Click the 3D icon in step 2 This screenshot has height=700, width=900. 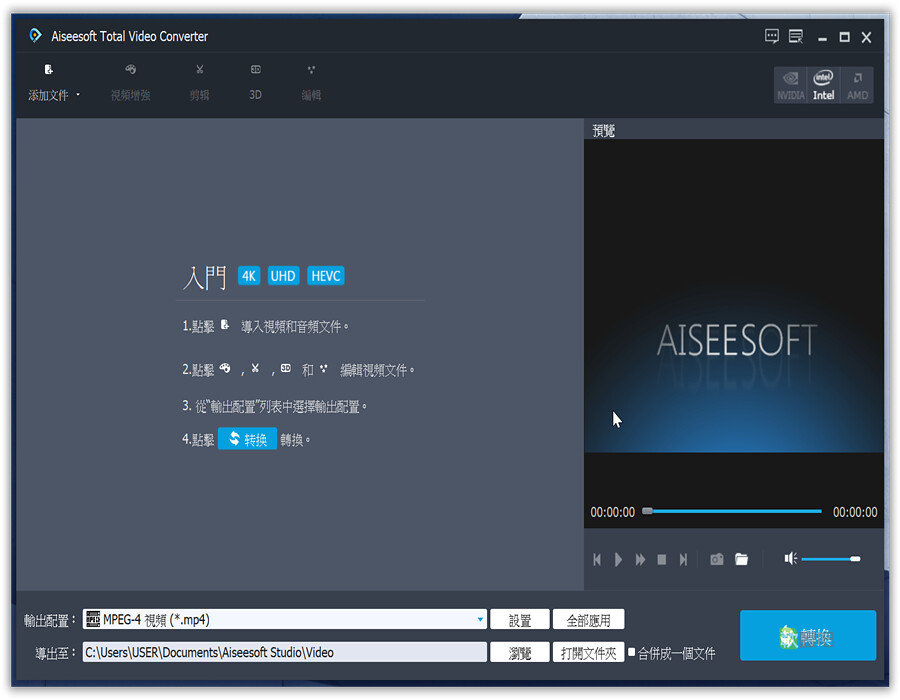click(285, 368)
